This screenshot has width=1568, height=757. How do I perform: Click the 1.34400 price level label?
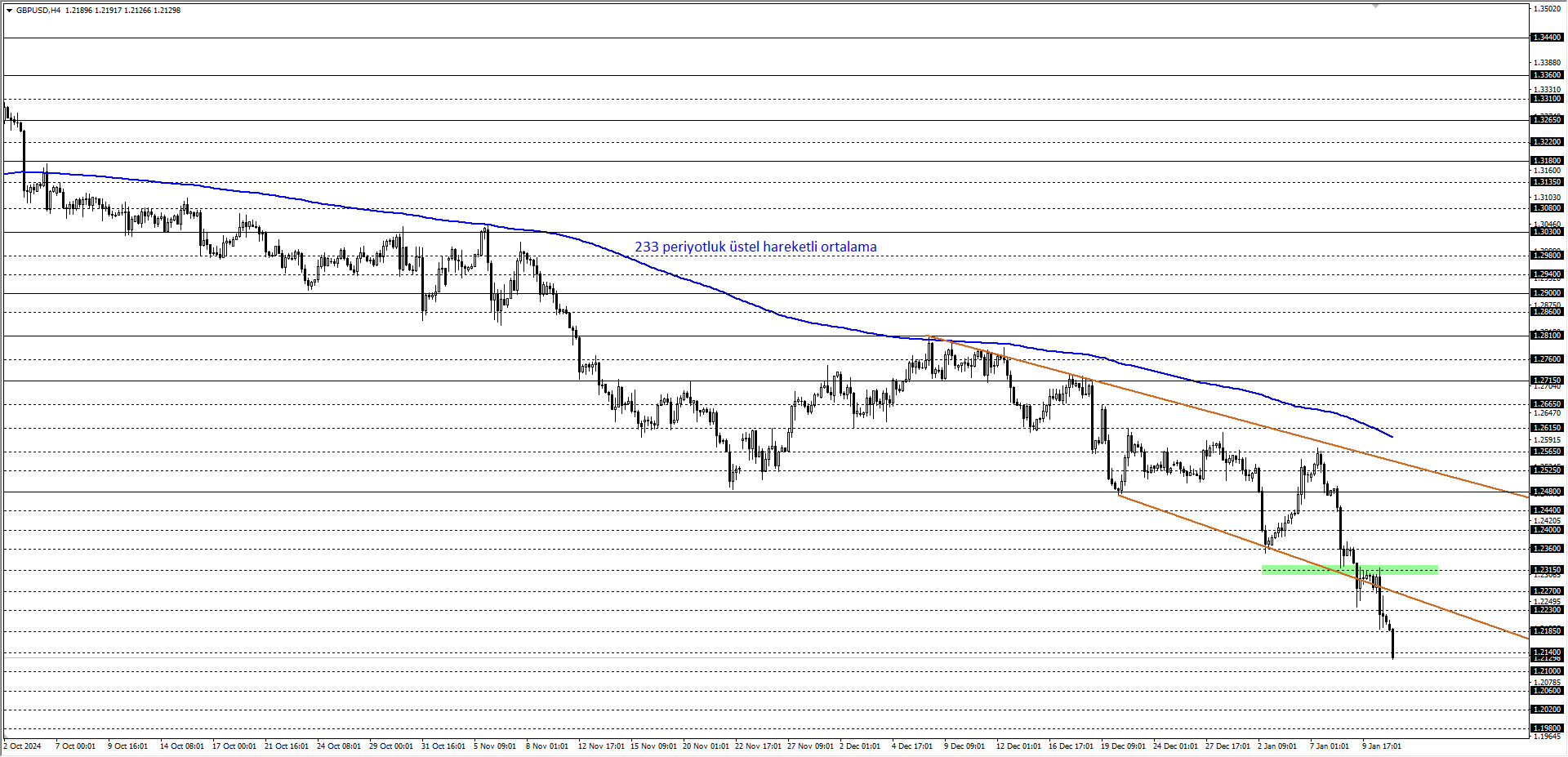click(x=1547, y=38)
